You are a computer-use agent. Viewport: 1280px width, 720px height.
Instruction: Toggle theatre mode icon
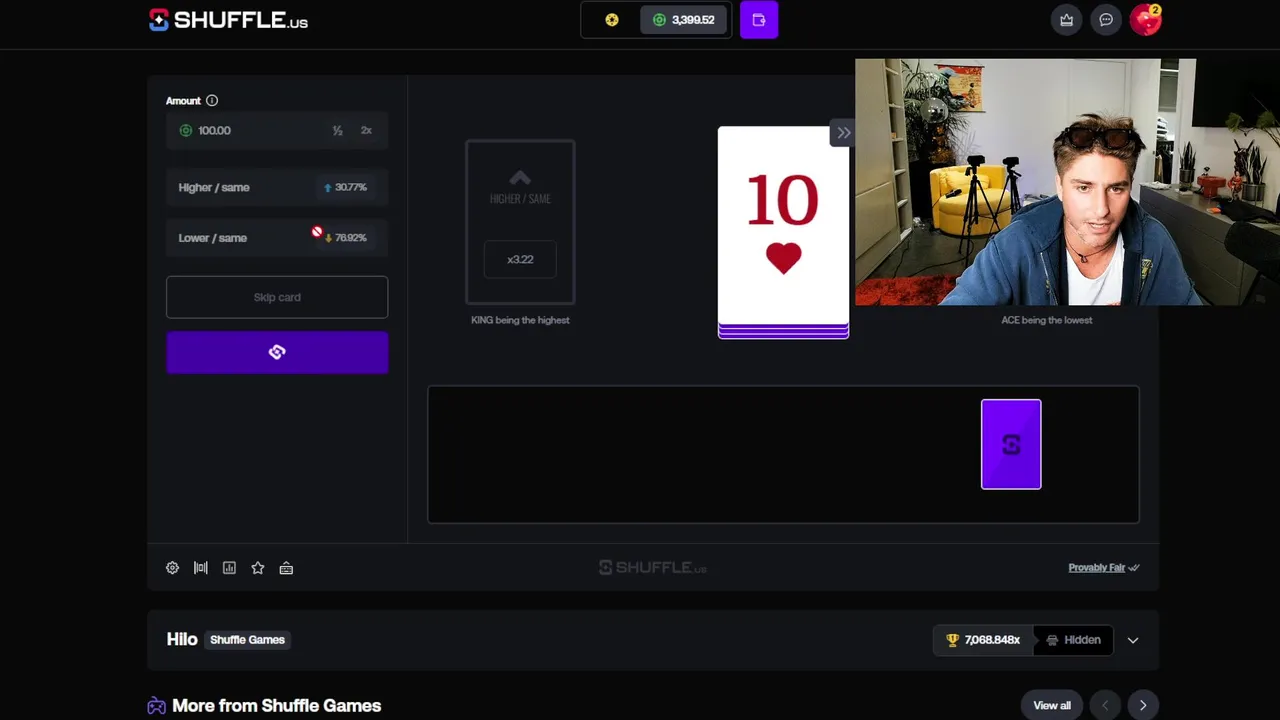(201, 568)
